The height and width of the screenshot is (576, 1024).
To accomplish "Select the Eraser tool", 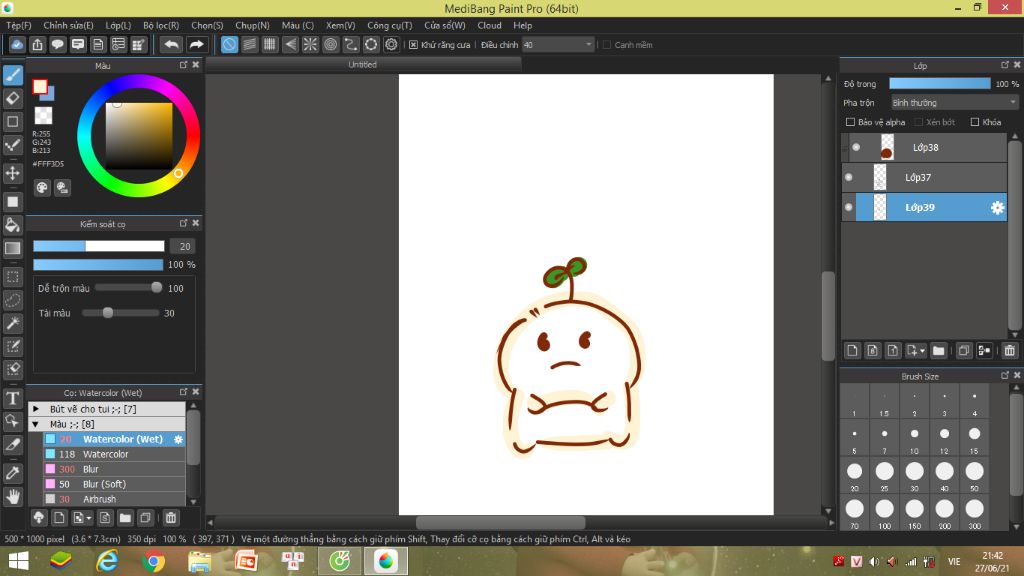I will pos(12,99).
